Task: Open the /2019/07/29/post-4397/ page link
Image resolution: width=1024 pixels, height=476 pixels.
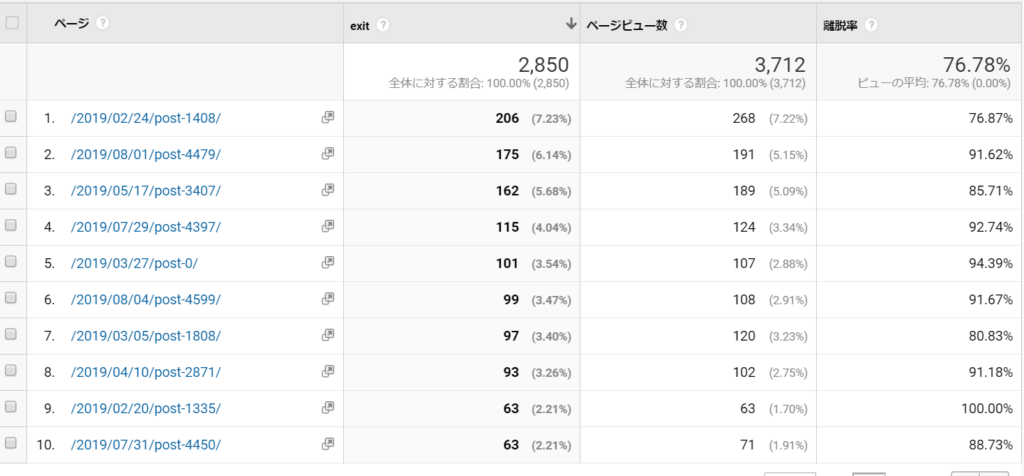Action: pyautogui.click(x=146, y=227)
